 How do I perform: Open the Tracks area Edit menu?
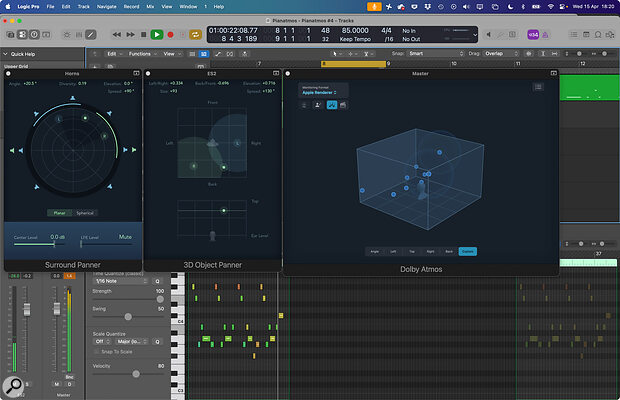pyautogui.click(x=115, y=54)
